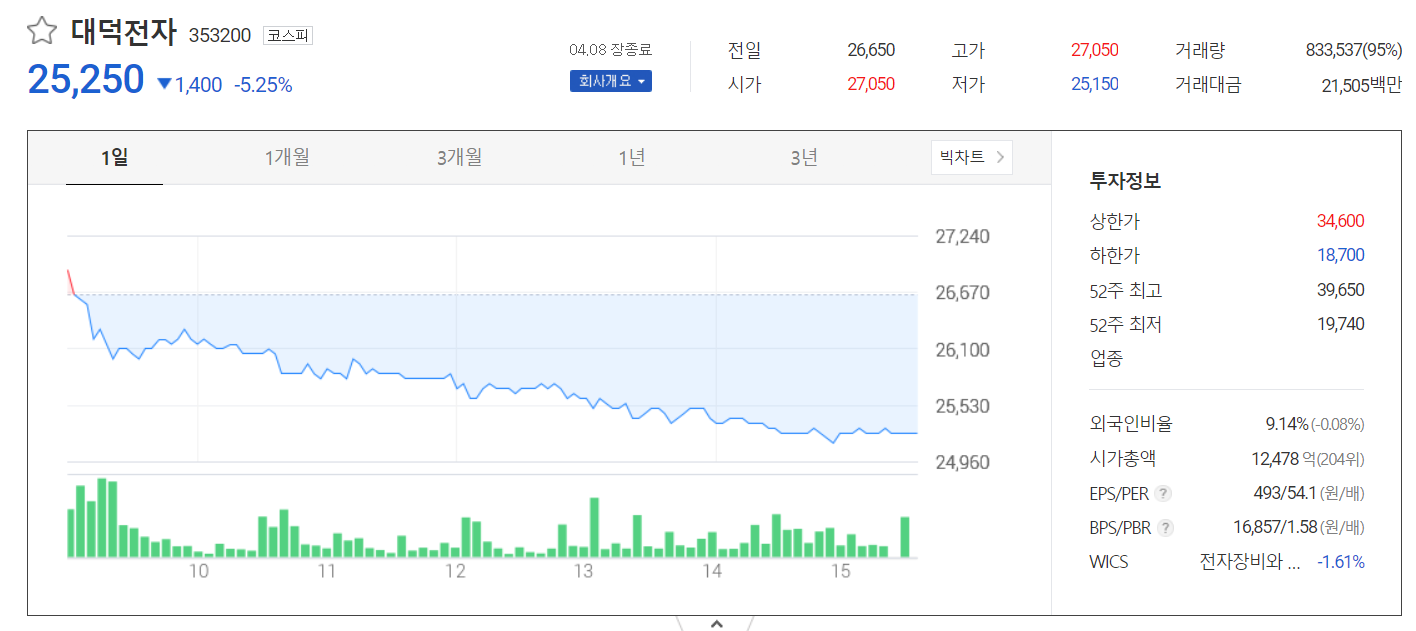Click the EPS/PER help question icon
Viewport: 1416px width, 631px height.
coord(1163,493)
